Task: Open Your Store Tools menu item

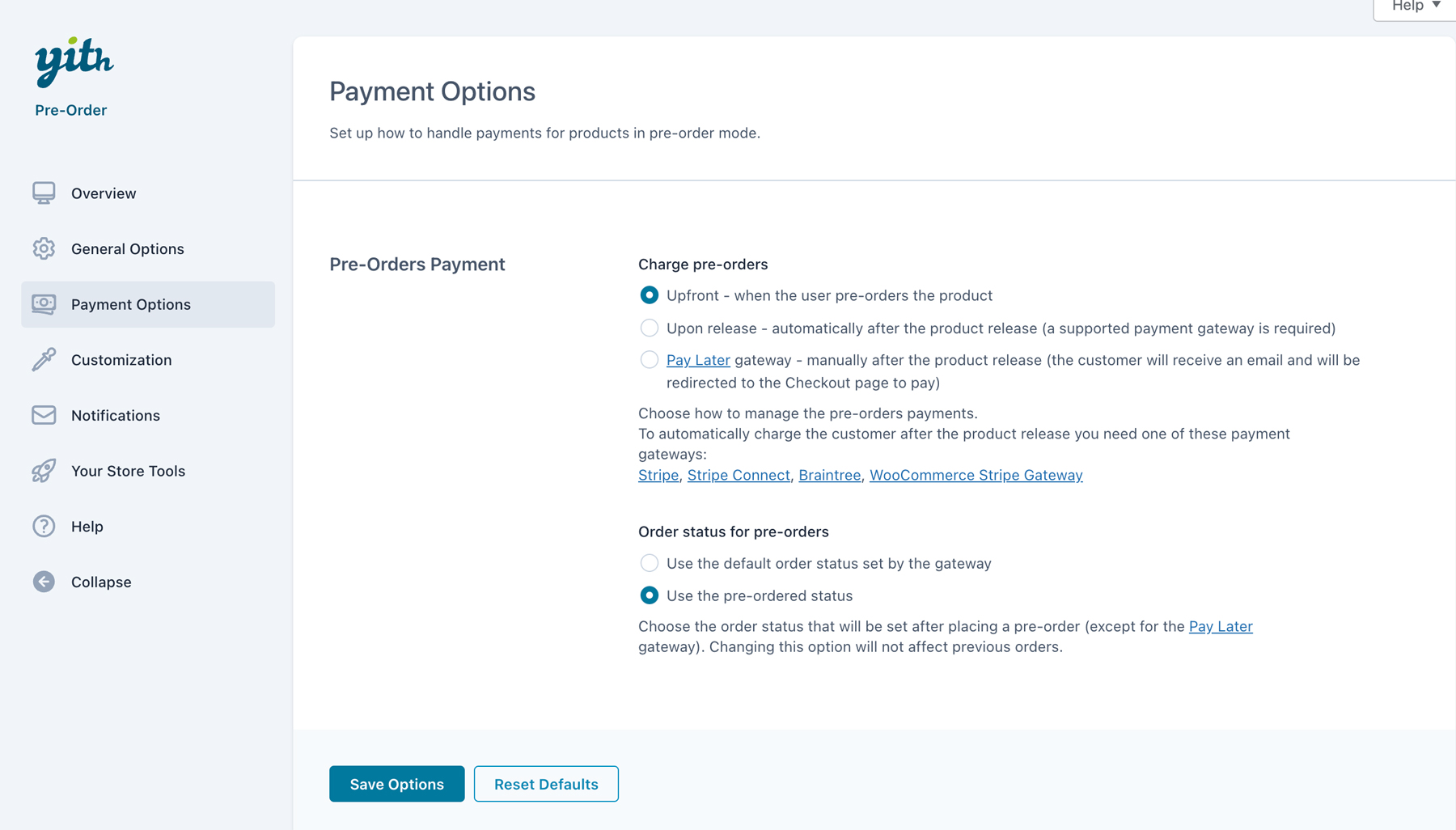Action: 128,471
